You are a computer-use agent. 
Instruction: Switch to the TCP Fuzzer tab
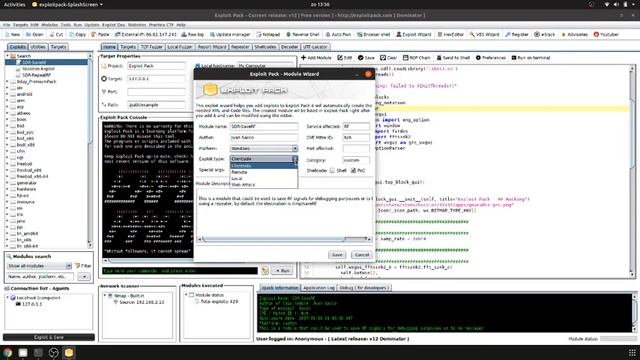tap(152, 47)
